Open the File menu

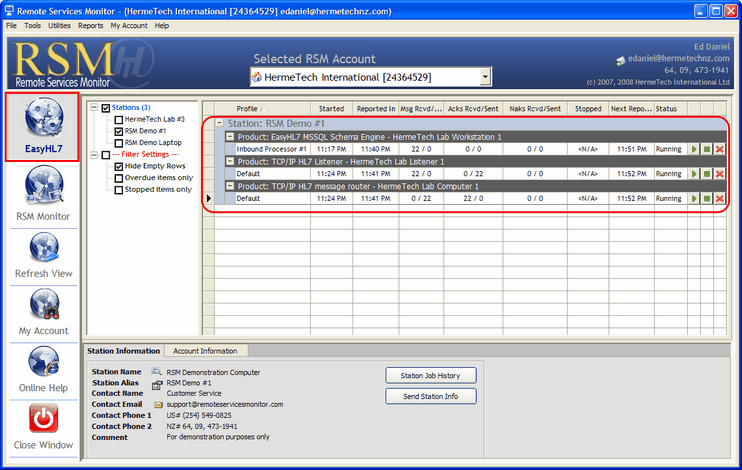pyautogui.click(x=11, y=26)
